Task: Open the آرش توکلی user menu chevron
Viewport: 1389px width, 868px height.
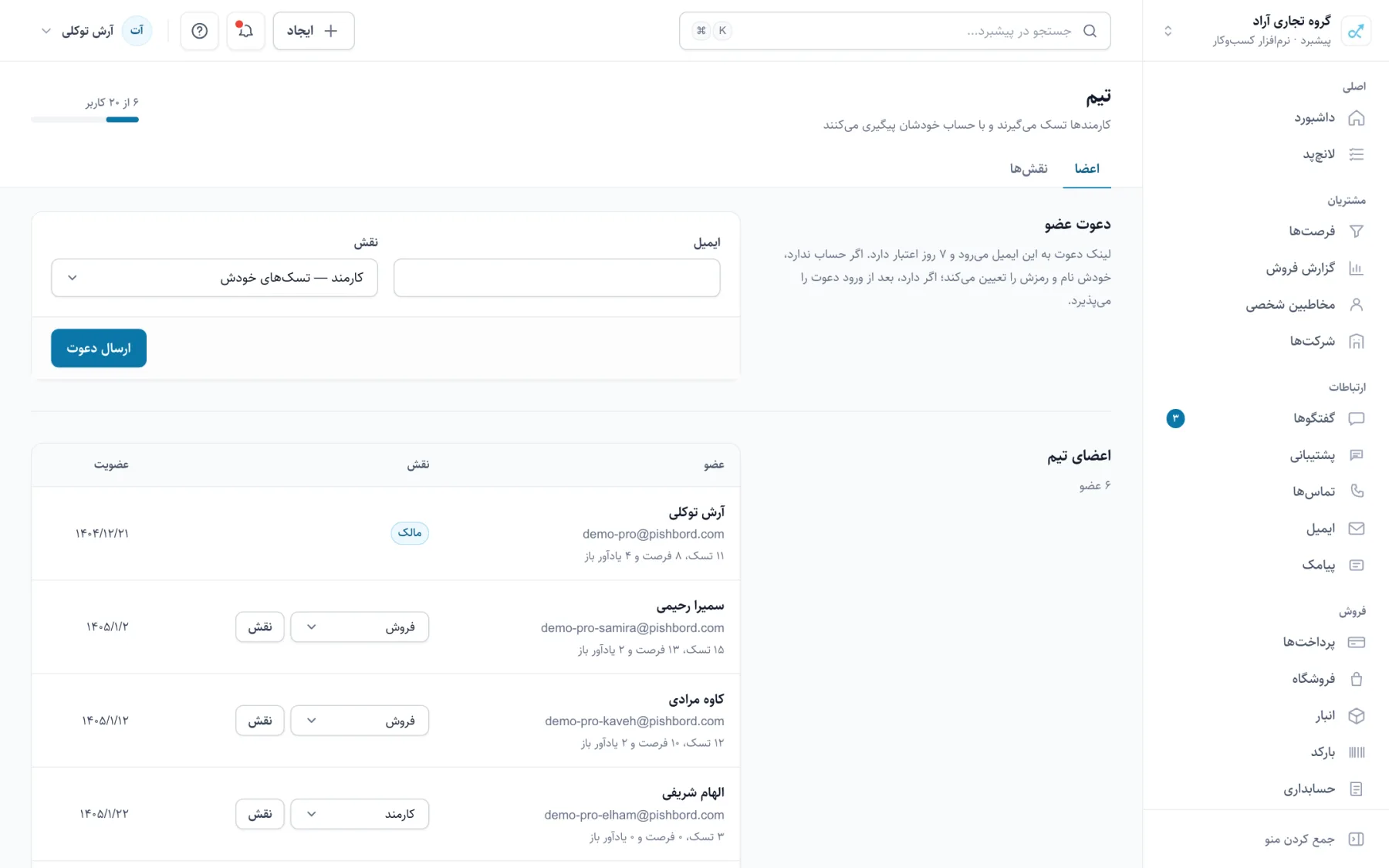Action: pyautogui.click(x=46, y=31)
